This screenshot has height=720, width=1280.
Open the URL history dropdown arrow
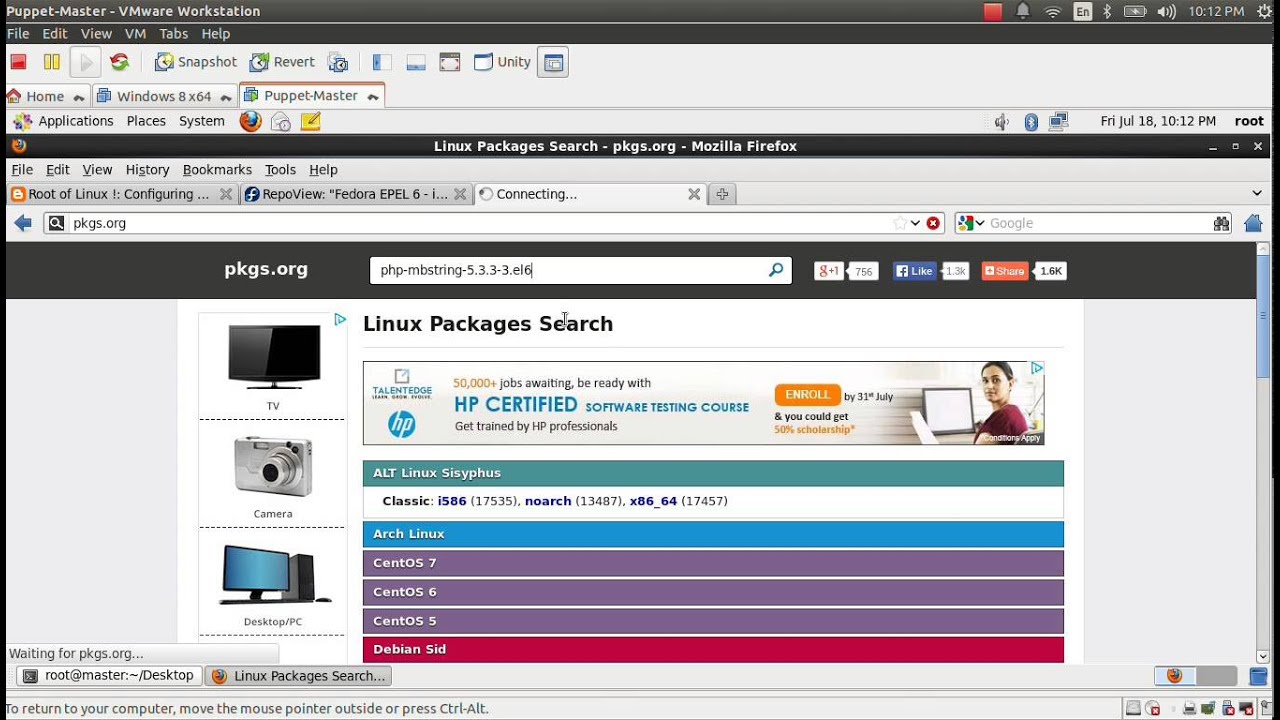pyautogui.click(x=915, y=223)
